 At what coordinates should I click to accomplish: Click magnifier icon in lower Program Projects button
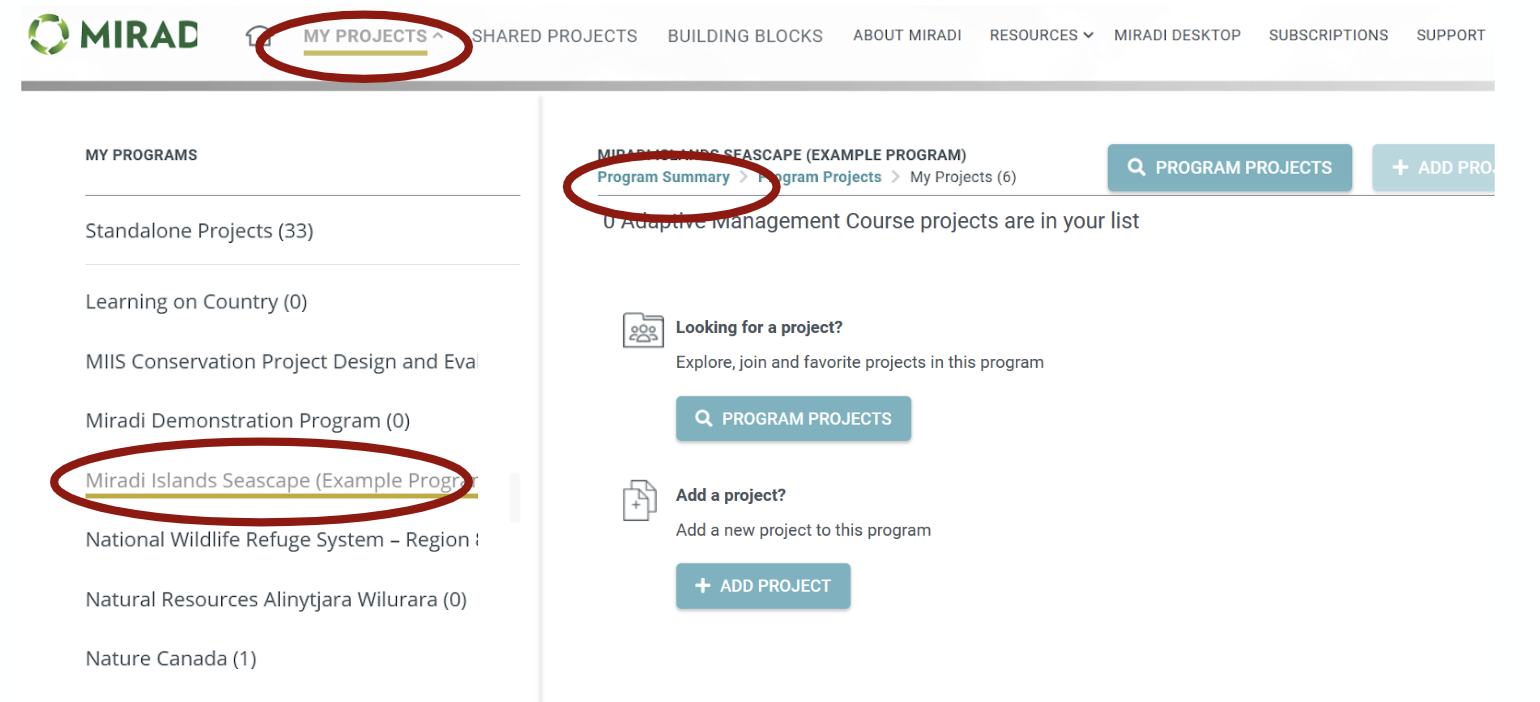[704, 419]
